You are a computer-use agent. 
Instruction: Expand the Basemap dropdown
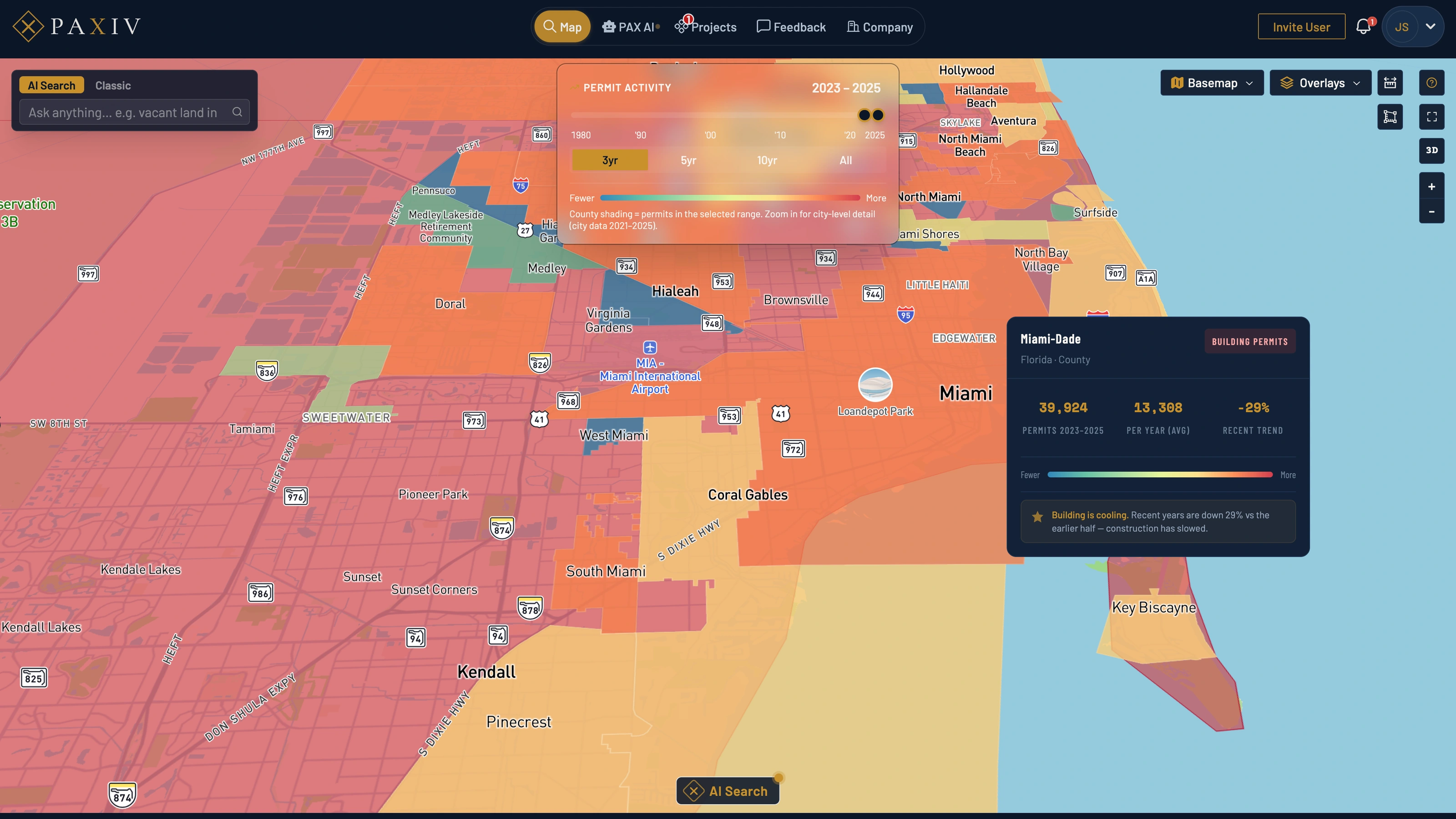pos(1212,83)
